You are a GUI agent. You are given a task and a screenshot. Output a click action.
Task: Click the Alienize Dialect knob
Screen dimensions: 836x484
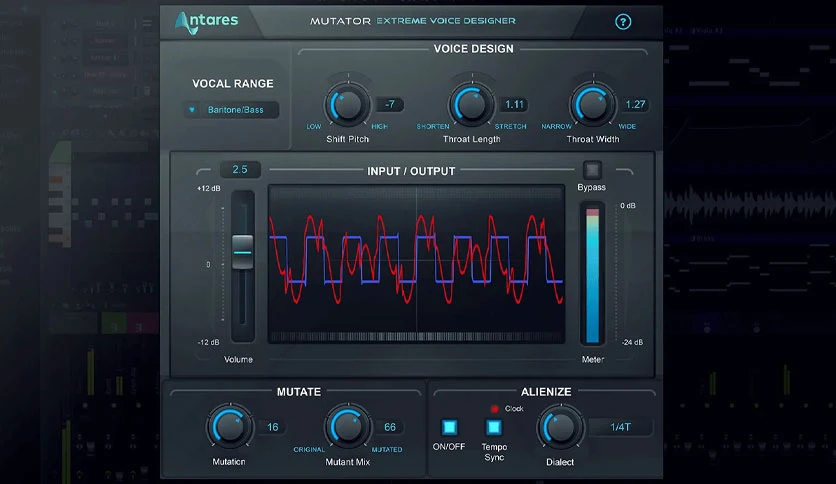pos(560,427)
